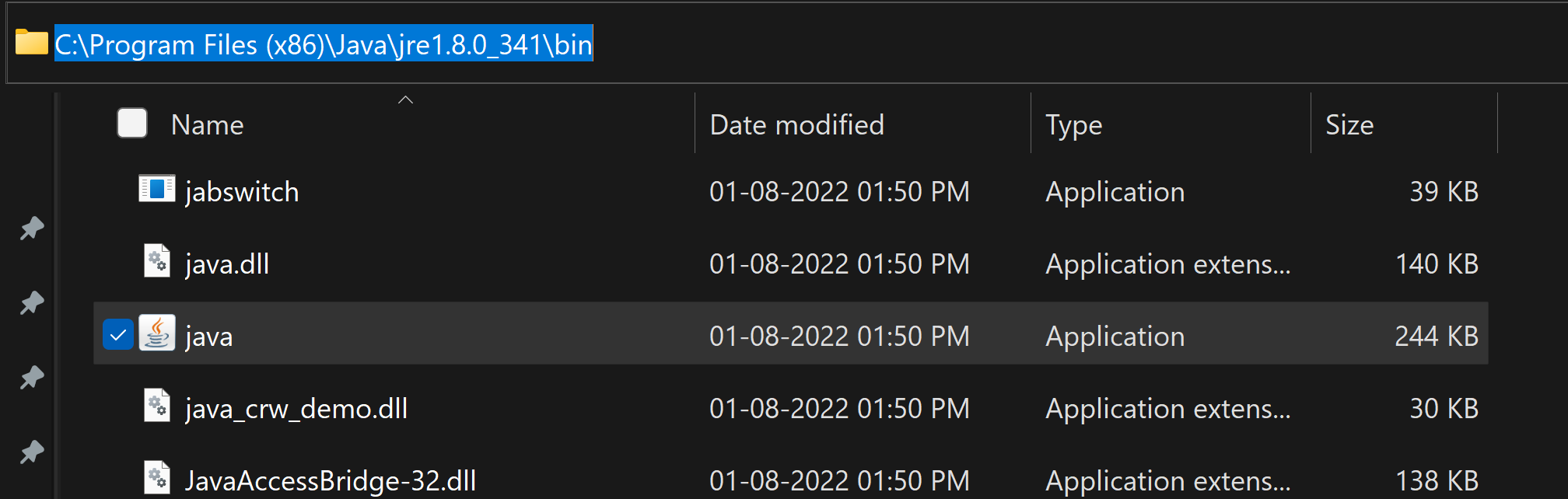The height and width of the screenshot is (499, 1568).
Task: Click the java_crw_demo.dll file icon
Action: (157, 406)
